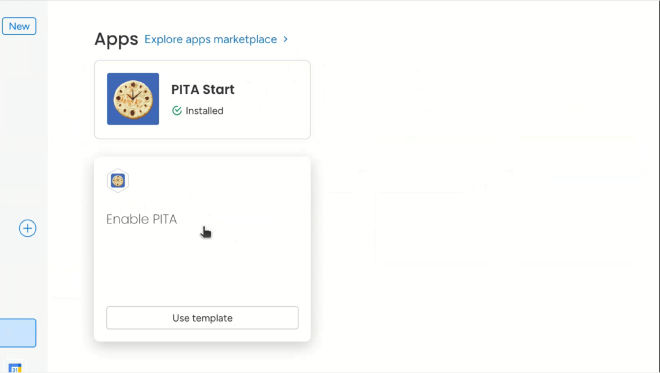Screen dimensions: 660x373
Task: Open the PITA Start app card
Action: click(202, 99)
